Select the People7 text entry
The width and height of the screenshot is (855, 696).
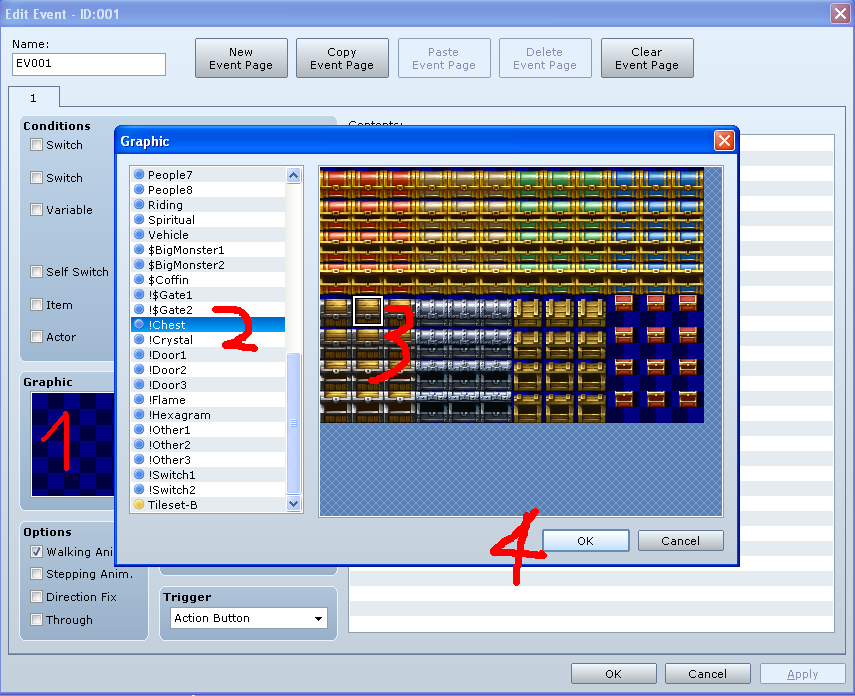170,175
